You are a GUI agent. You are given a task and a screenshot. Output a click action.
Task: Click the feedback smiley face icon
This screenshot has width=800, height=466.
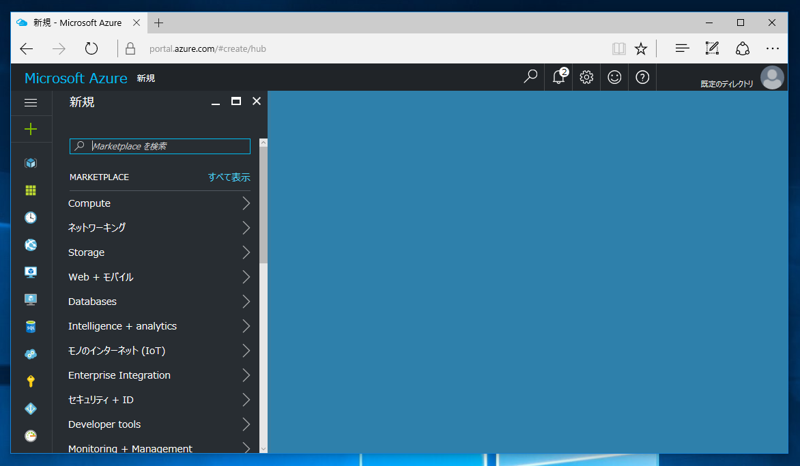614,77
